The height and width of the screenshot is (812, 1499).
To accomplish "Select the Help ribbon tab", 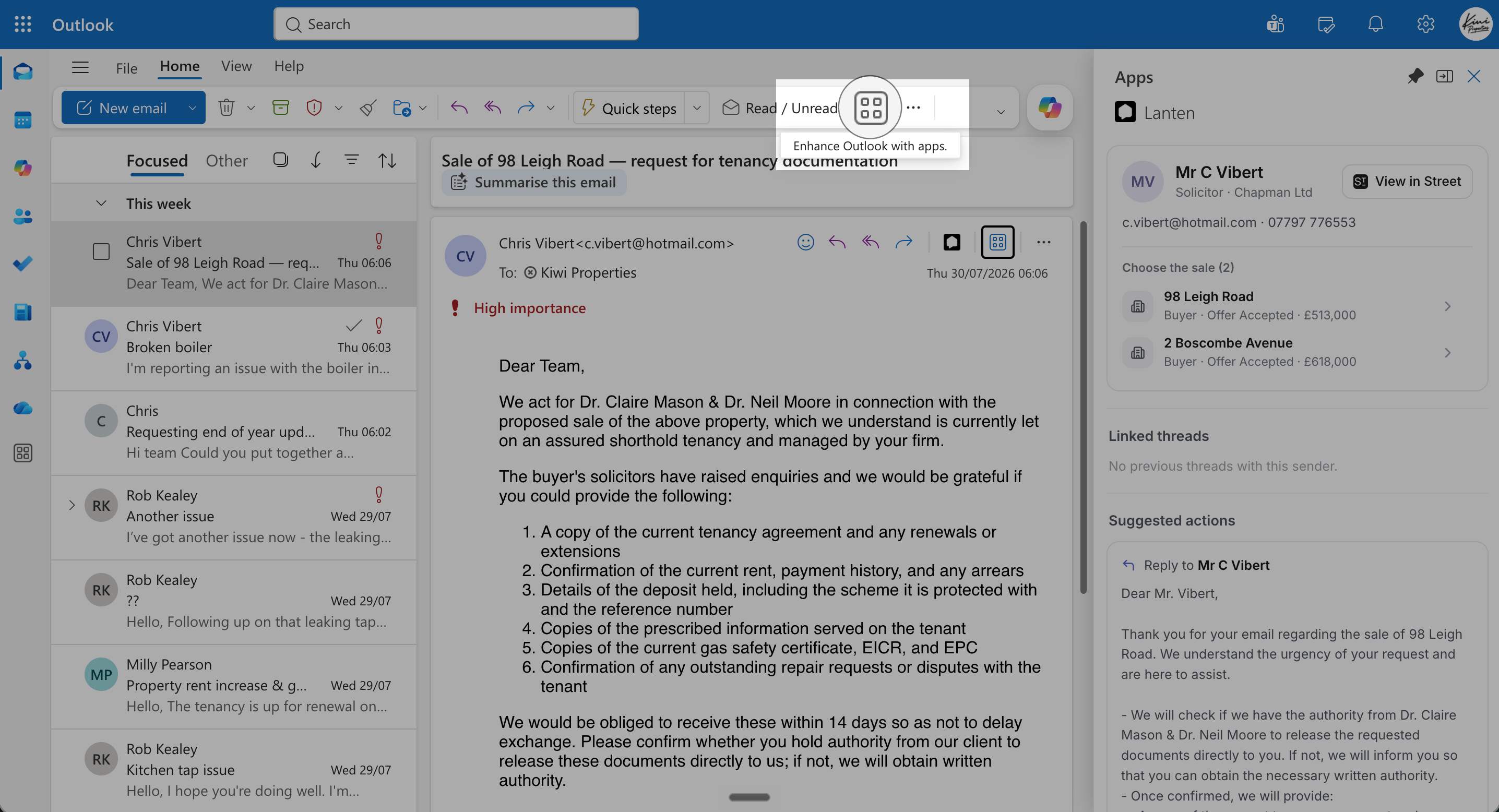I will (289, 66).
